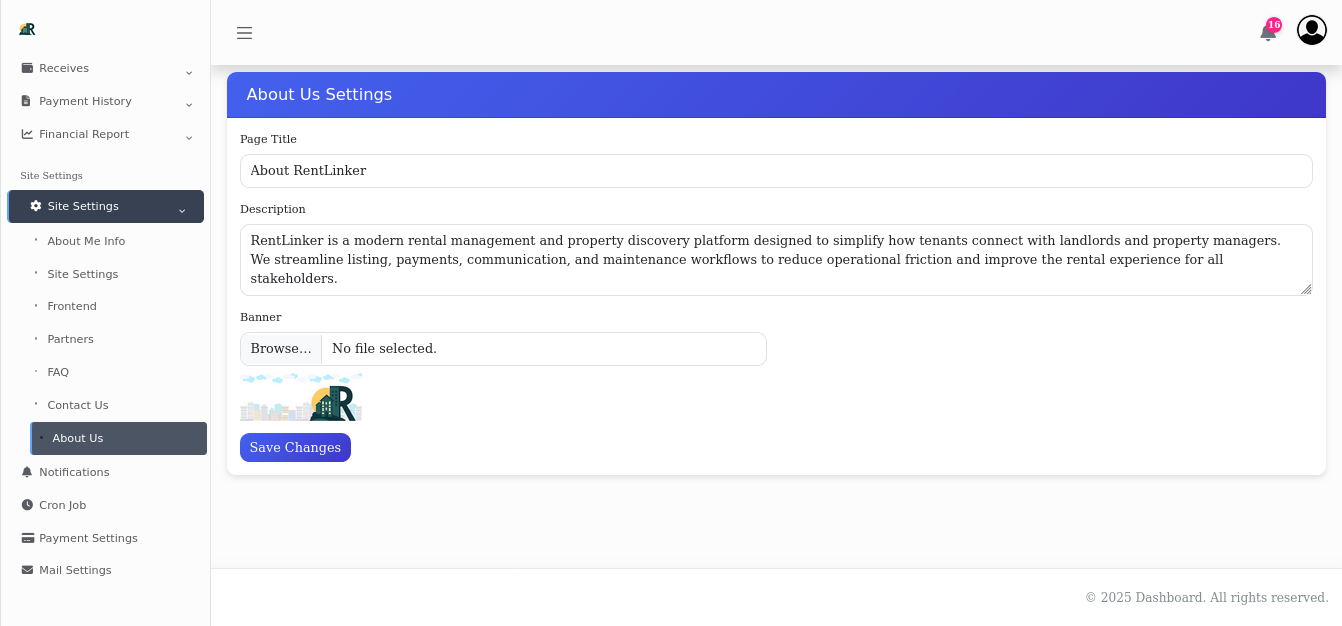Click the Notifications bell icon in sidebar
The height and width of the screenshot is (626, 1342).
(27, 471)
